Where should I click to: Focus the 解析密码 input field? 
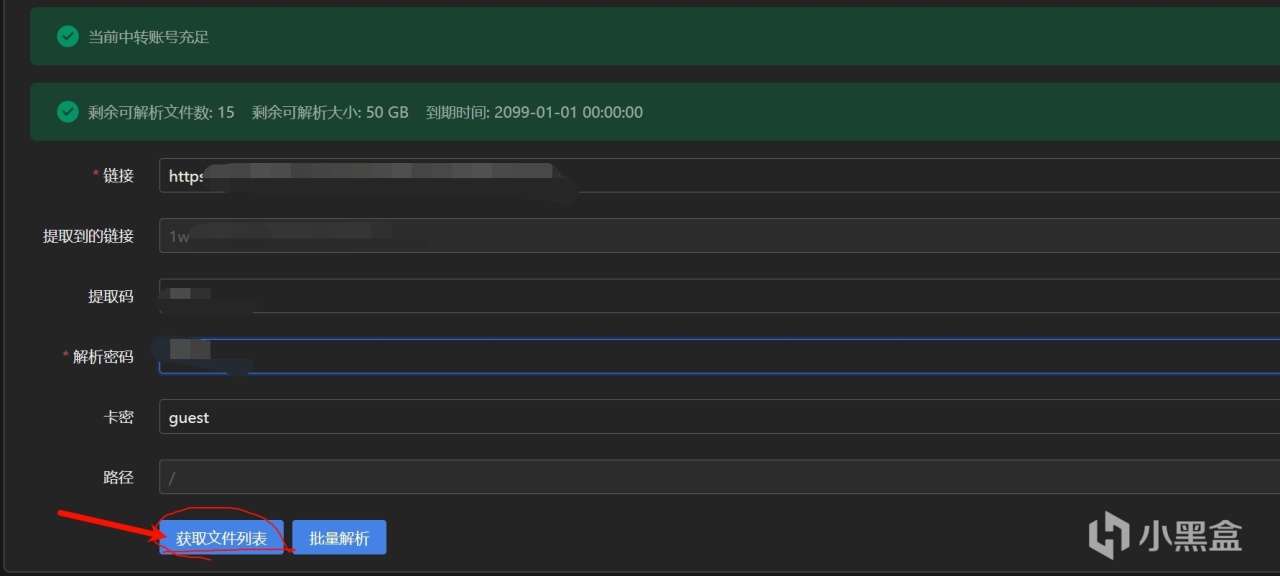coord(719,356)
